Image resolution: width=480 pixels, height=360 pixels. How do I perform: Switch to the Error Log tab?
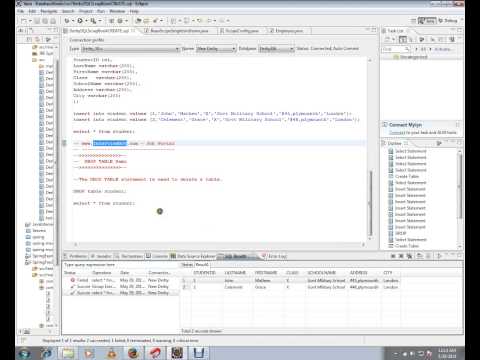pyautogui.click(x=274, y=256)
